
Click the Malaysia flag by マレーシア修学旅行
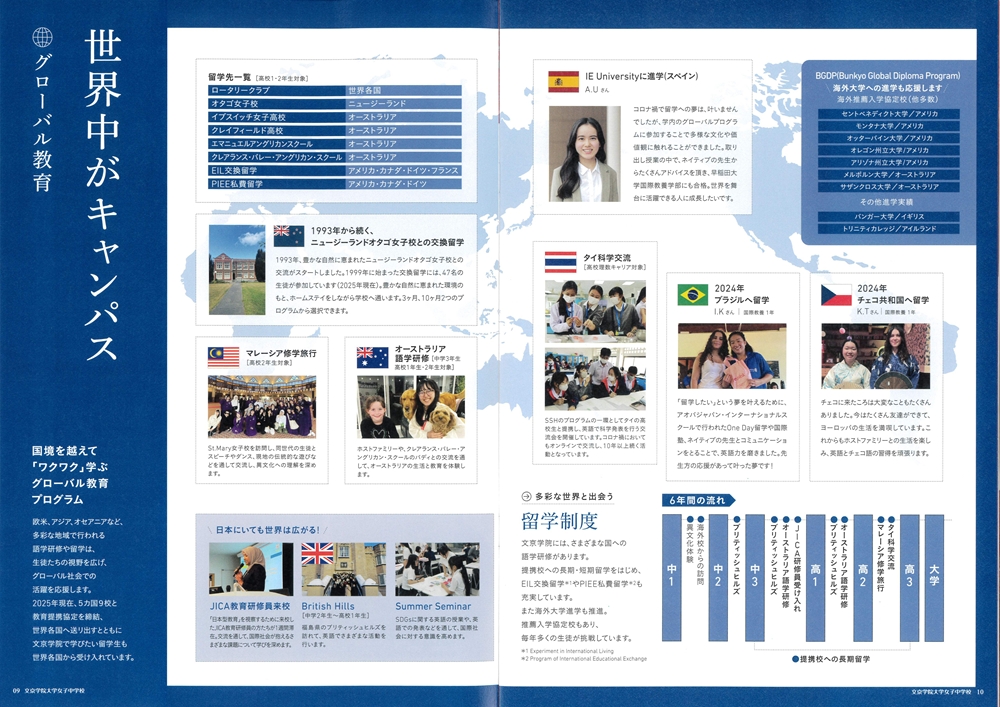(223, 357)
